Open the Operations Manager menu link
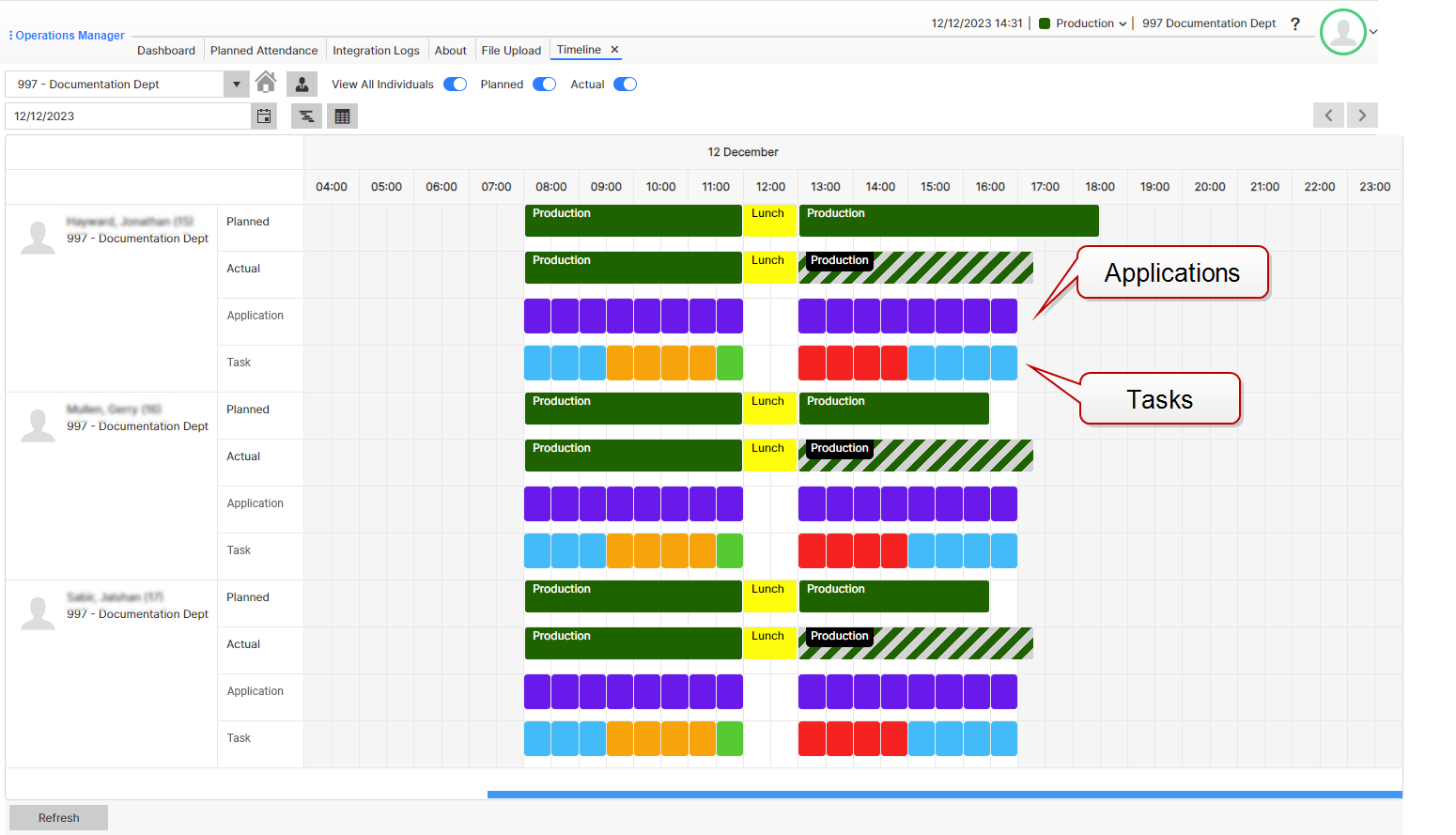1456x835 pixels. [69, 36]
